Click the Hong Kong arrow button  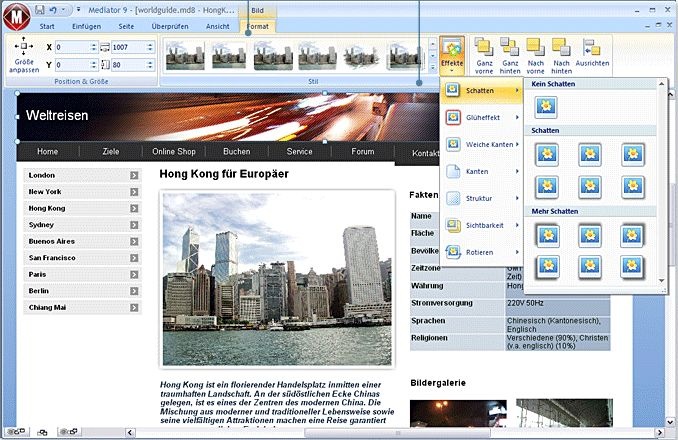(x=134, y=208)
